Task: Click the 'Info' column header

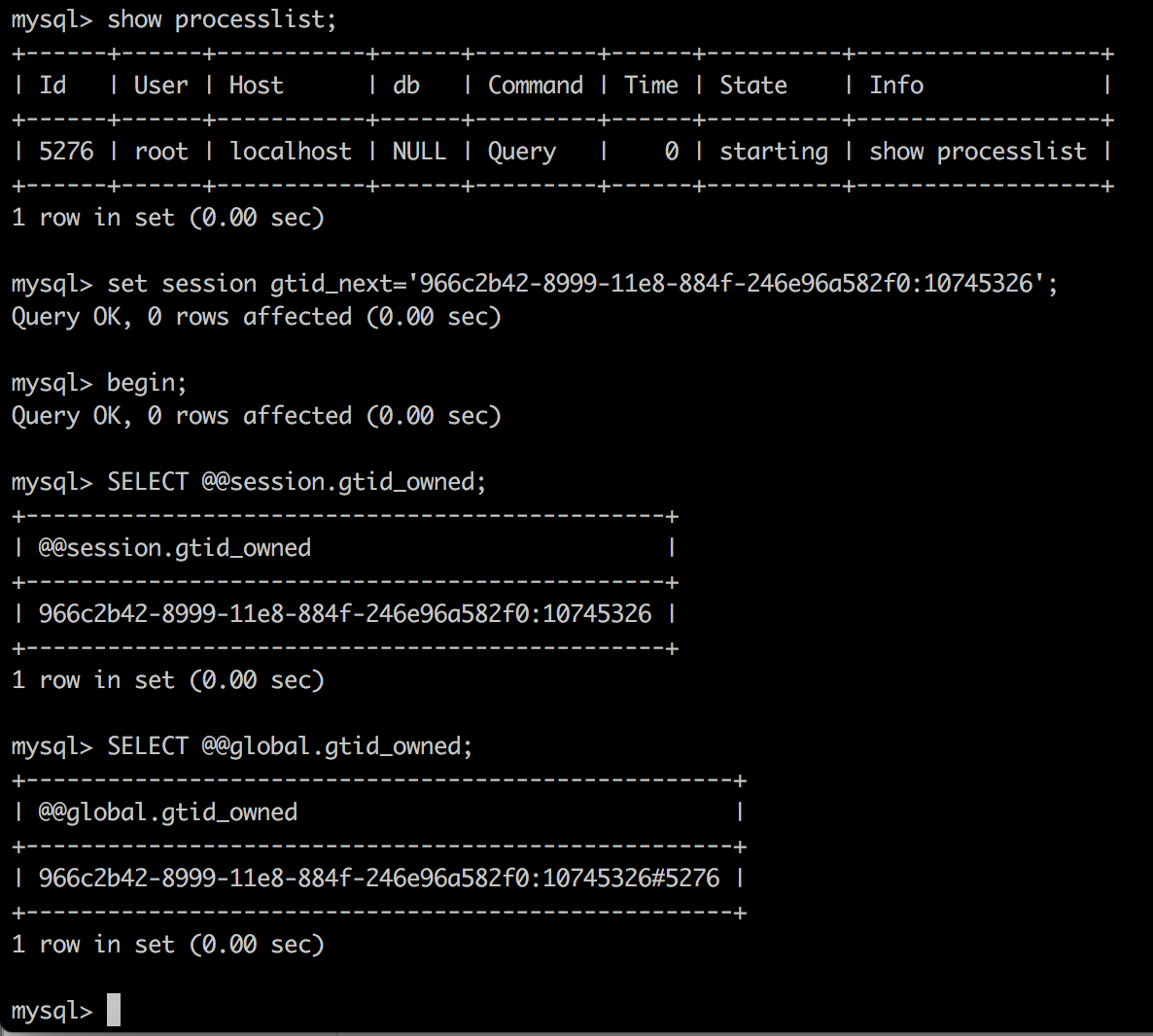Action: [x=896, y=86]
